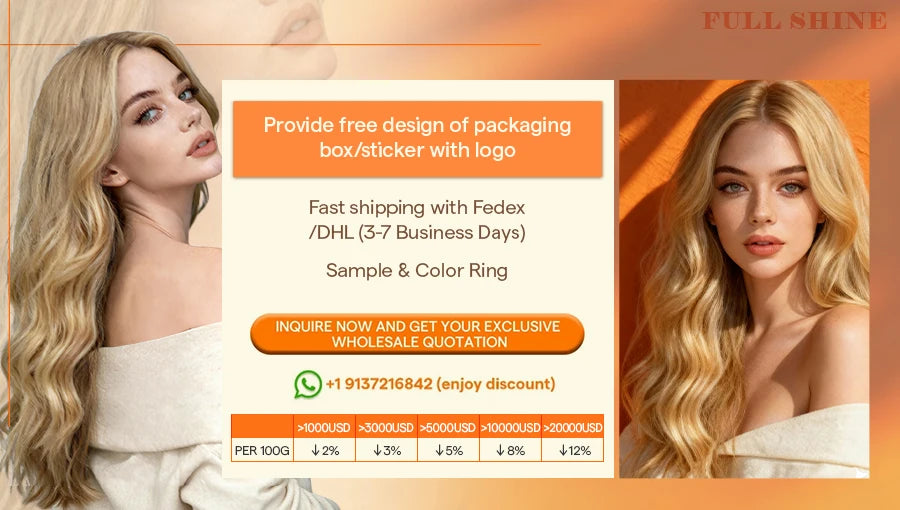Click the >3000USD table header
This screenshot has height=510, width=900.
[386, 427]
